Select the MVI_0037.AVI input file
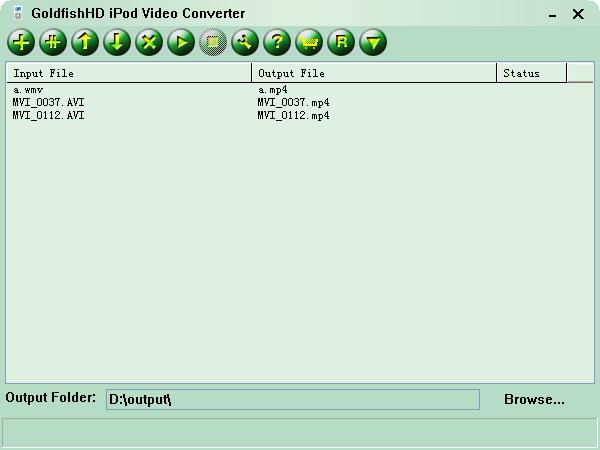The height and width of the screenshot is (450, 600). click(x=48, y=103)
